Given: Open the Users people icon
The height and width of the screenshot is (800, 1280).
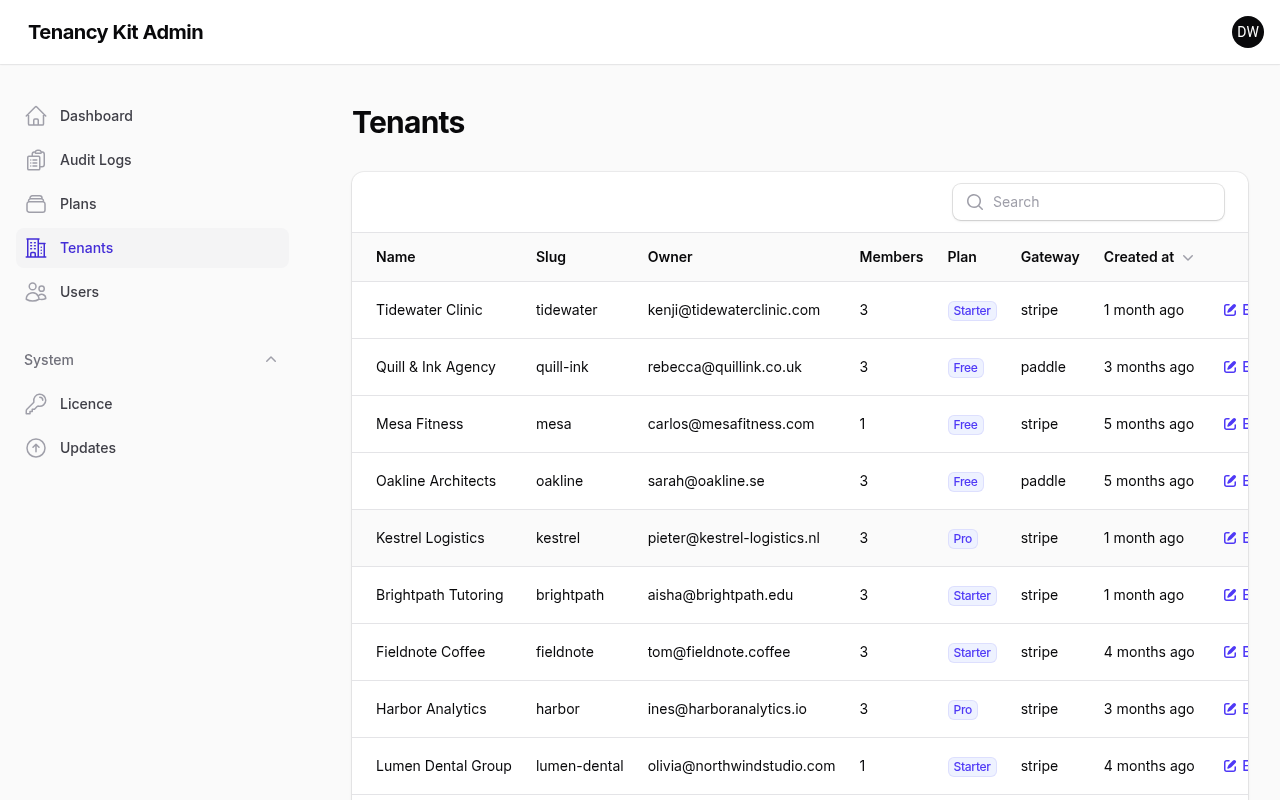Looking at the screenshot, I should tap(36, 292).
